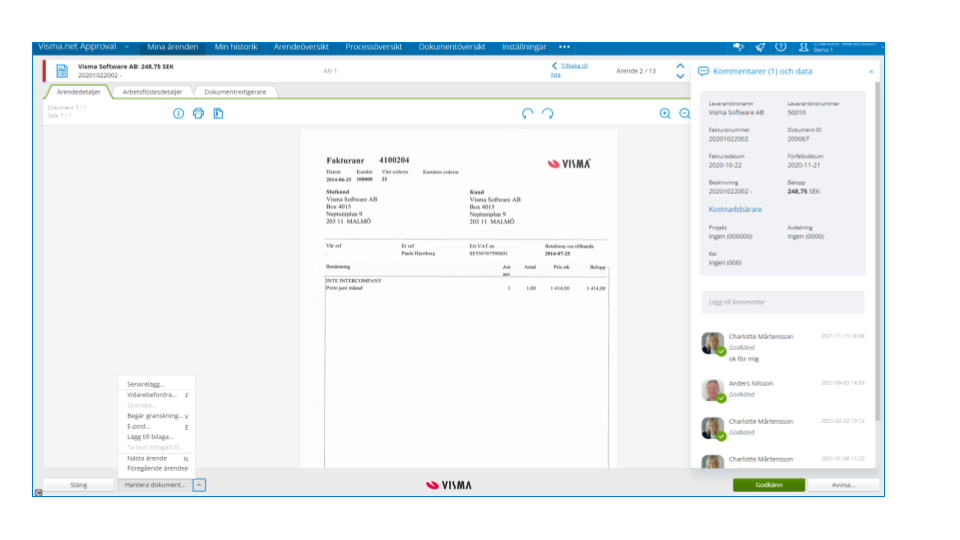Viewport: 960px width, 540px height.
Task: Reject the invoice with Avvisa...
Action: click(x=843, y=485)
